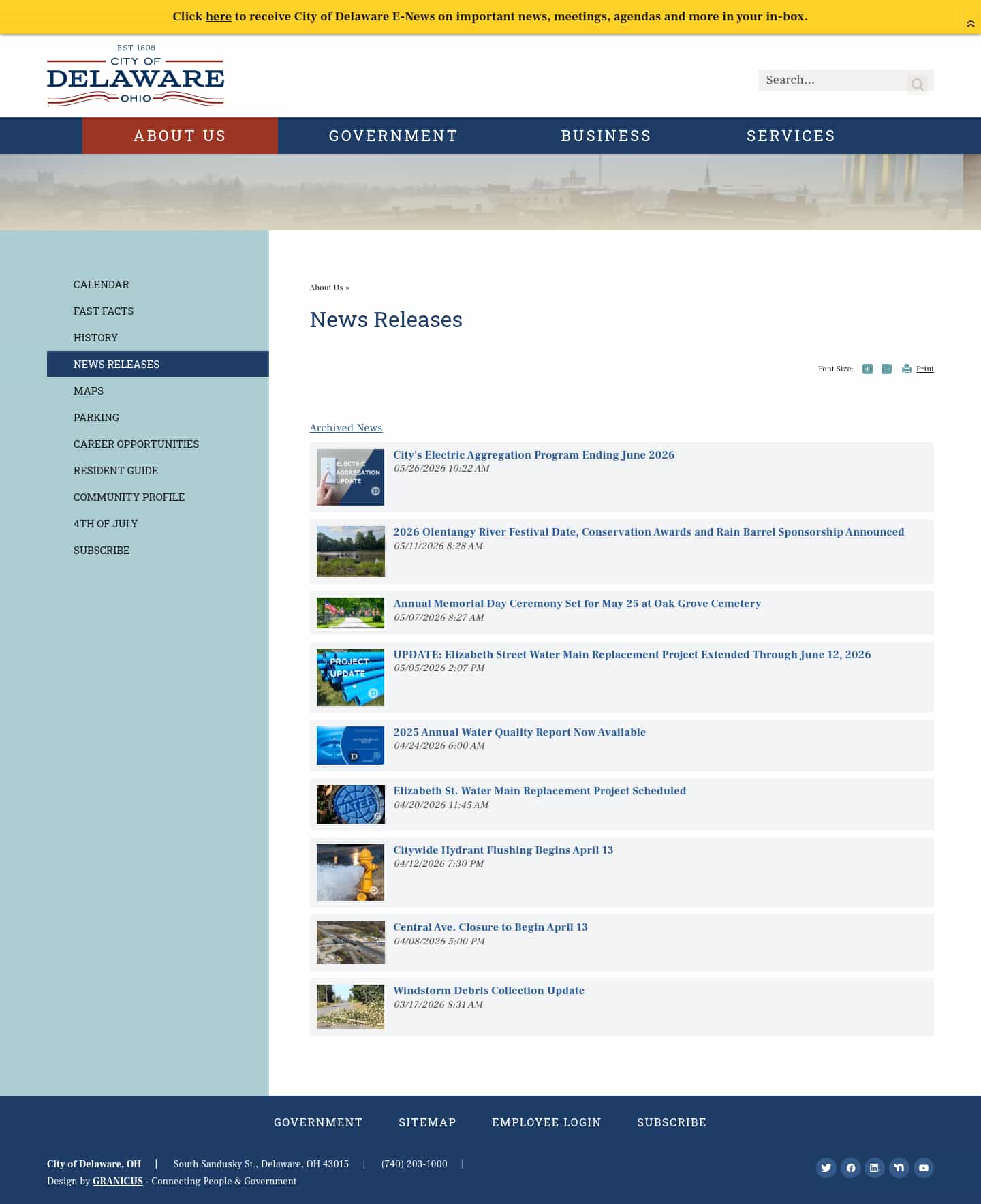981x1204 pixels.
Task: Open the Archived News link
Action: coord(346,428)
